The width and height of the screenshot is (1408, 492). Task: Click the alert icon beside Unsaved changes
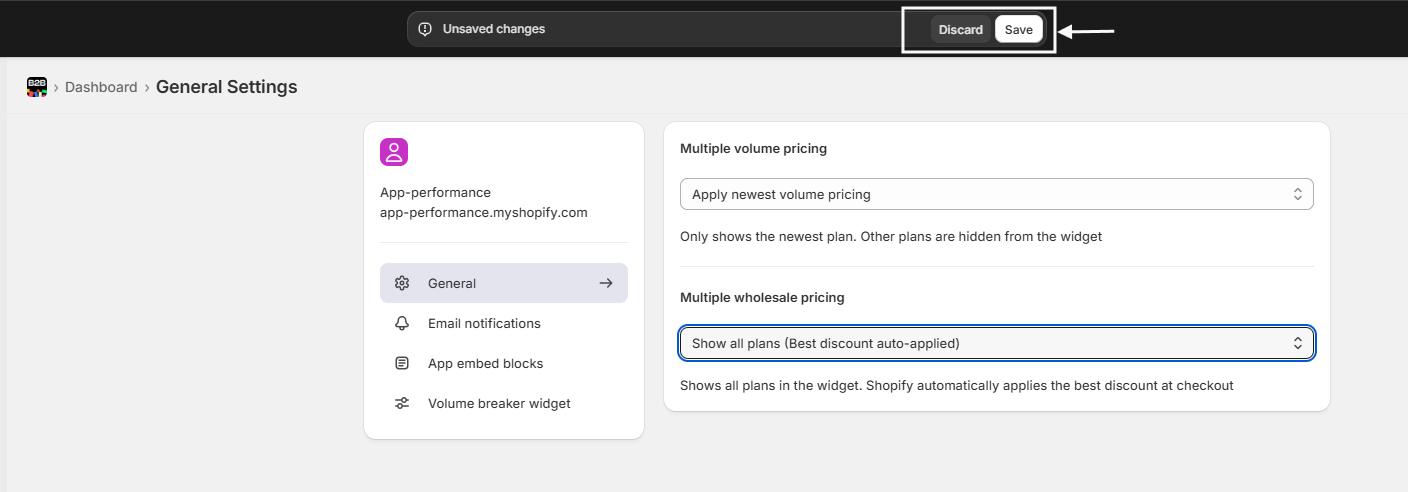[x=425, y=29]
